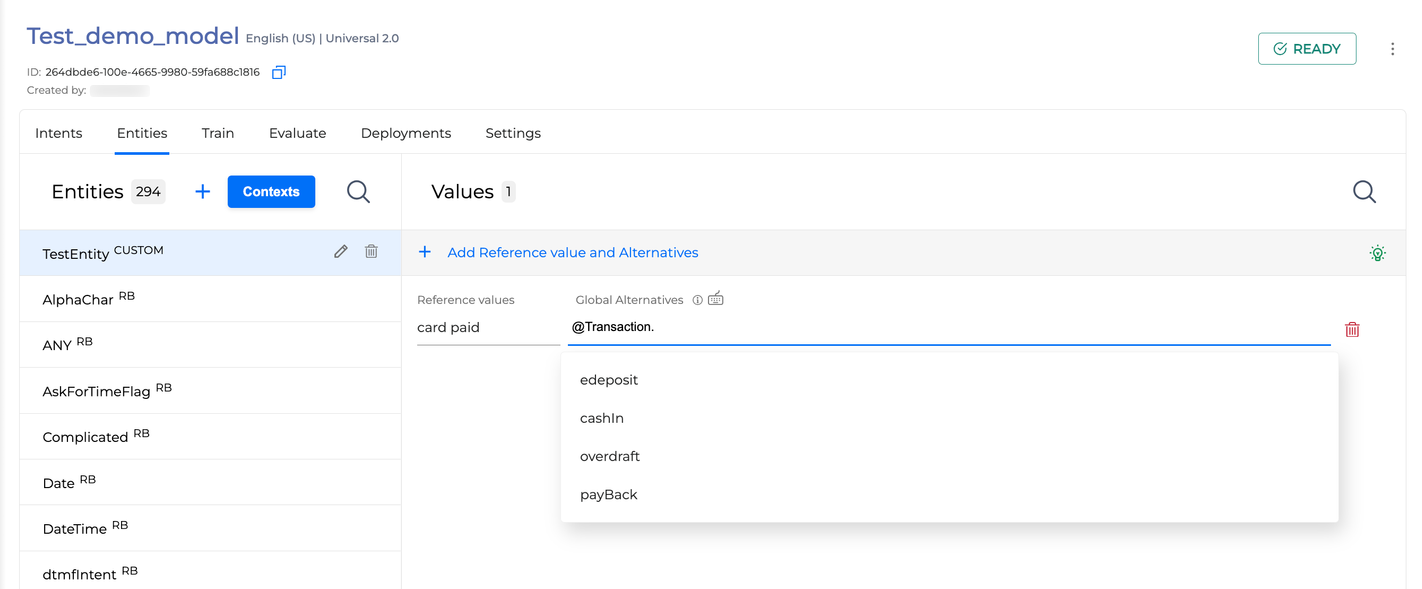Edit the TestEntity entity name
This screenshot has width=1422, height=589.
[340, 251]
